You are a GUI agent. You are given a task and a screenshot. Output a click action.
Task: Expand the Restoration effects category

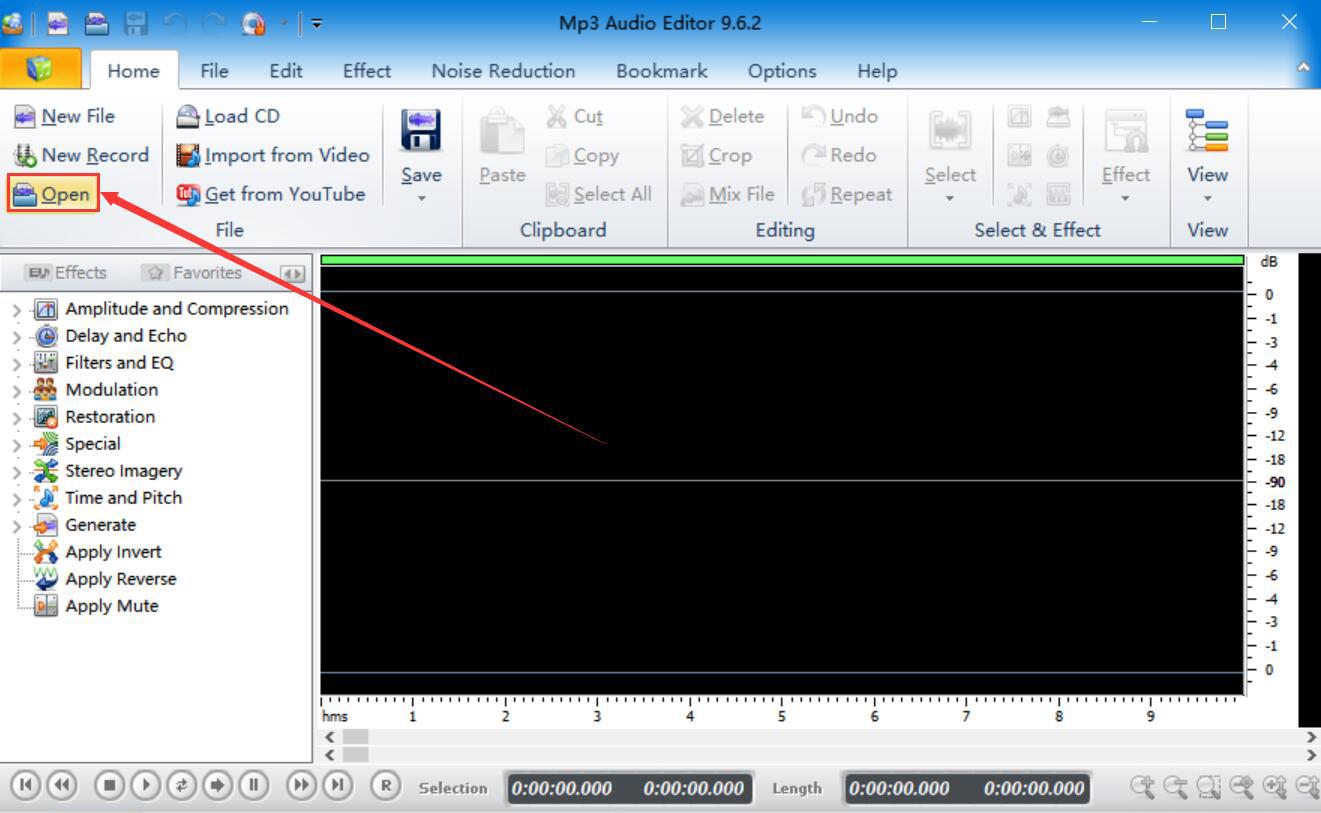[15, 416]
